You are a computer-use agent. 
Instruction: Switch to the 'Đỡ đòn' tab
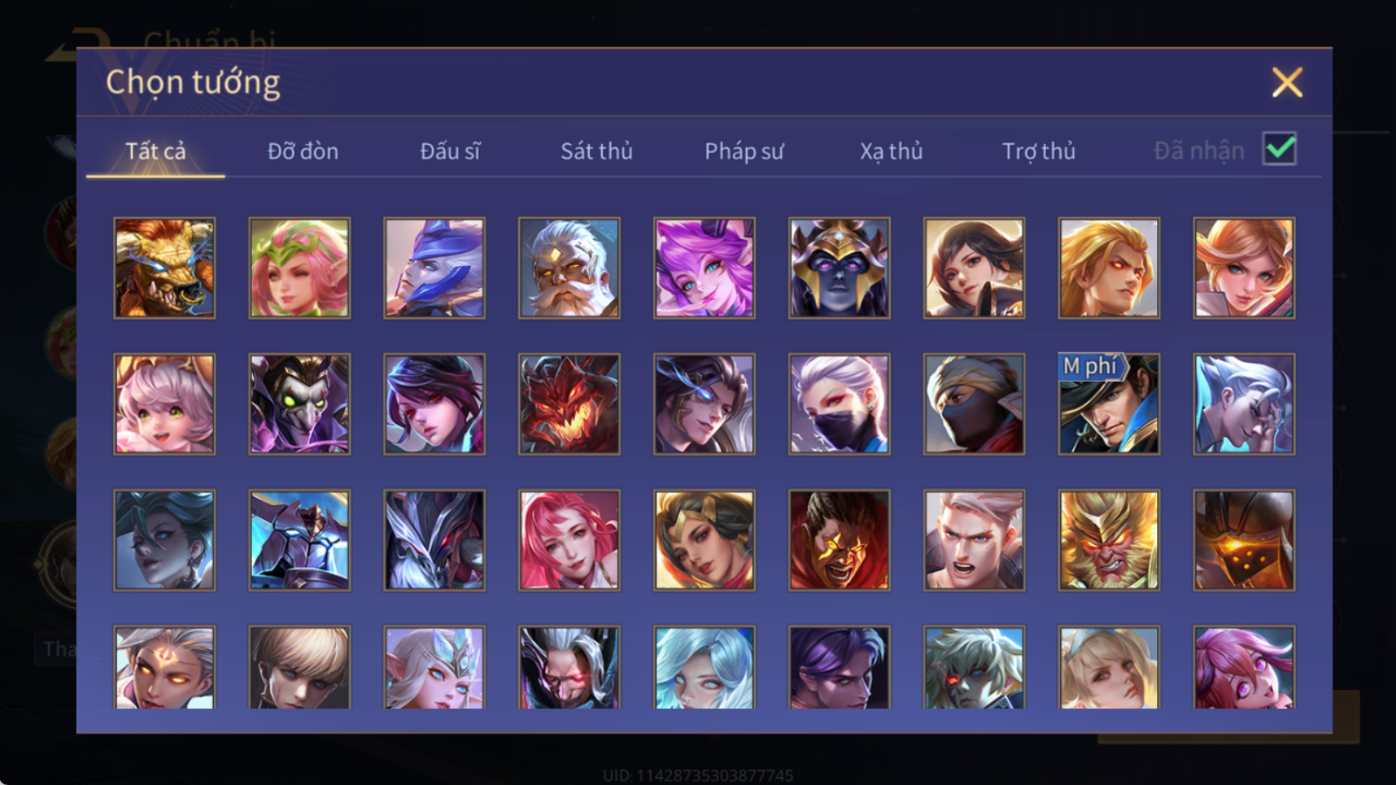point(303,151)
